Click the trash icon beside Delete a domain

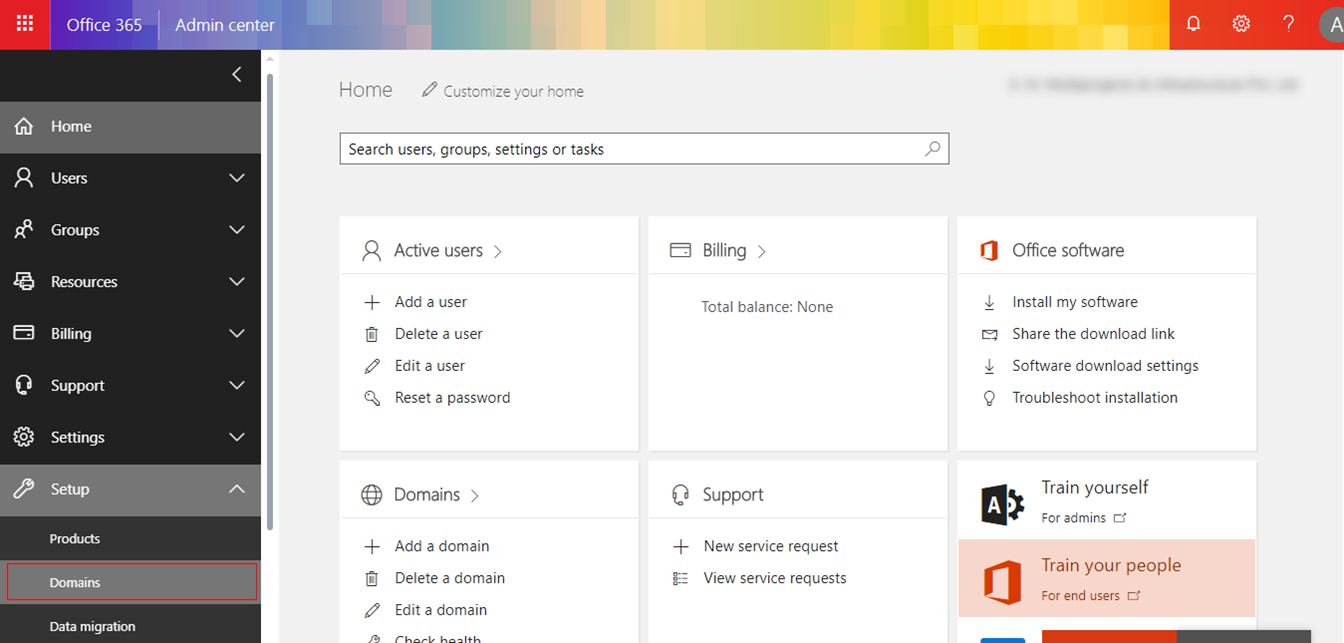372,578
